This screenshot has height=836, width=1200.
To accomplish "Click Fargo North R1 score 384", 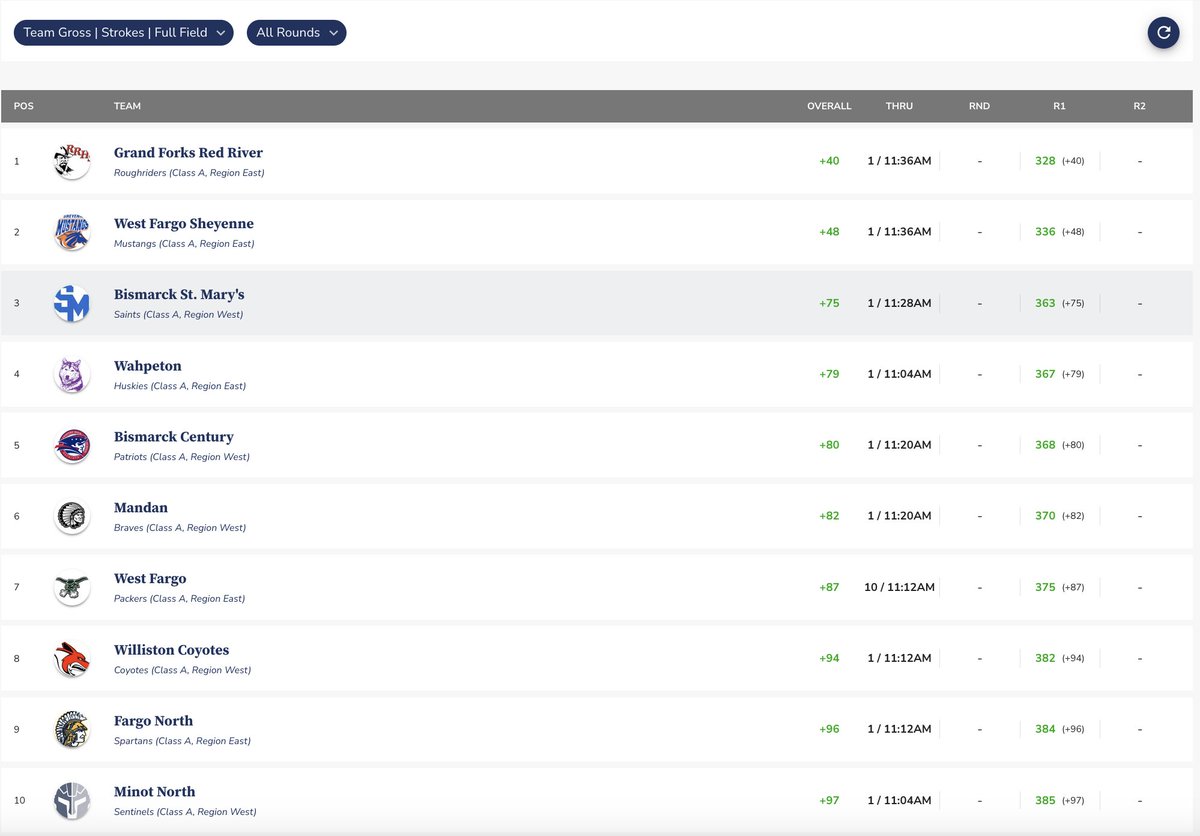I will [1045, 729].
